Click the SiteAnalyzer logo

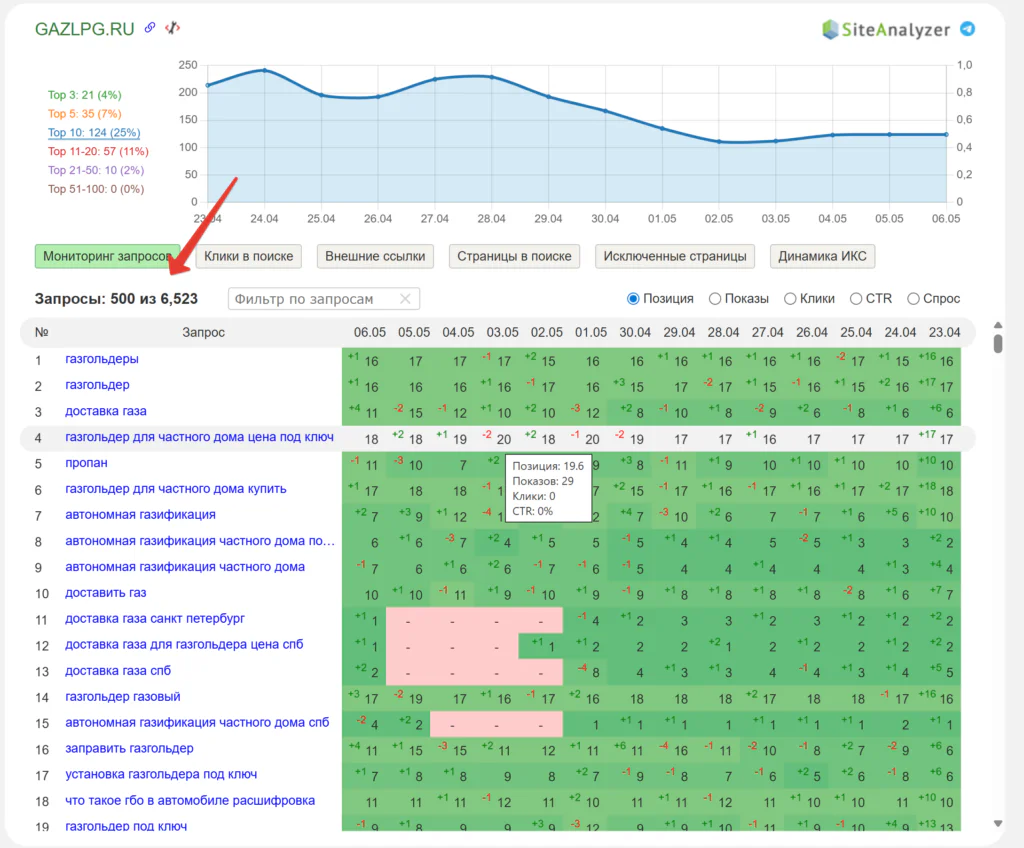(886, 29)
